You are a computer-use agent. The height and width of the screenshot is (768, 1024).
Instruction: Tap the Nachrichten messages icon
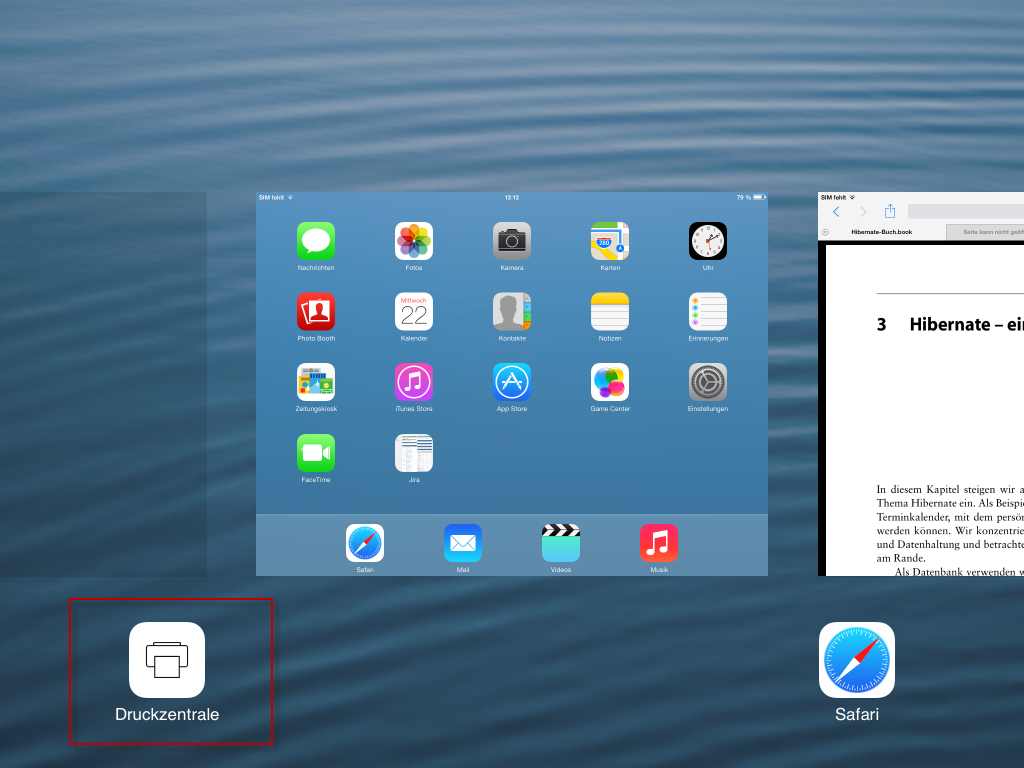coord(316,241)
